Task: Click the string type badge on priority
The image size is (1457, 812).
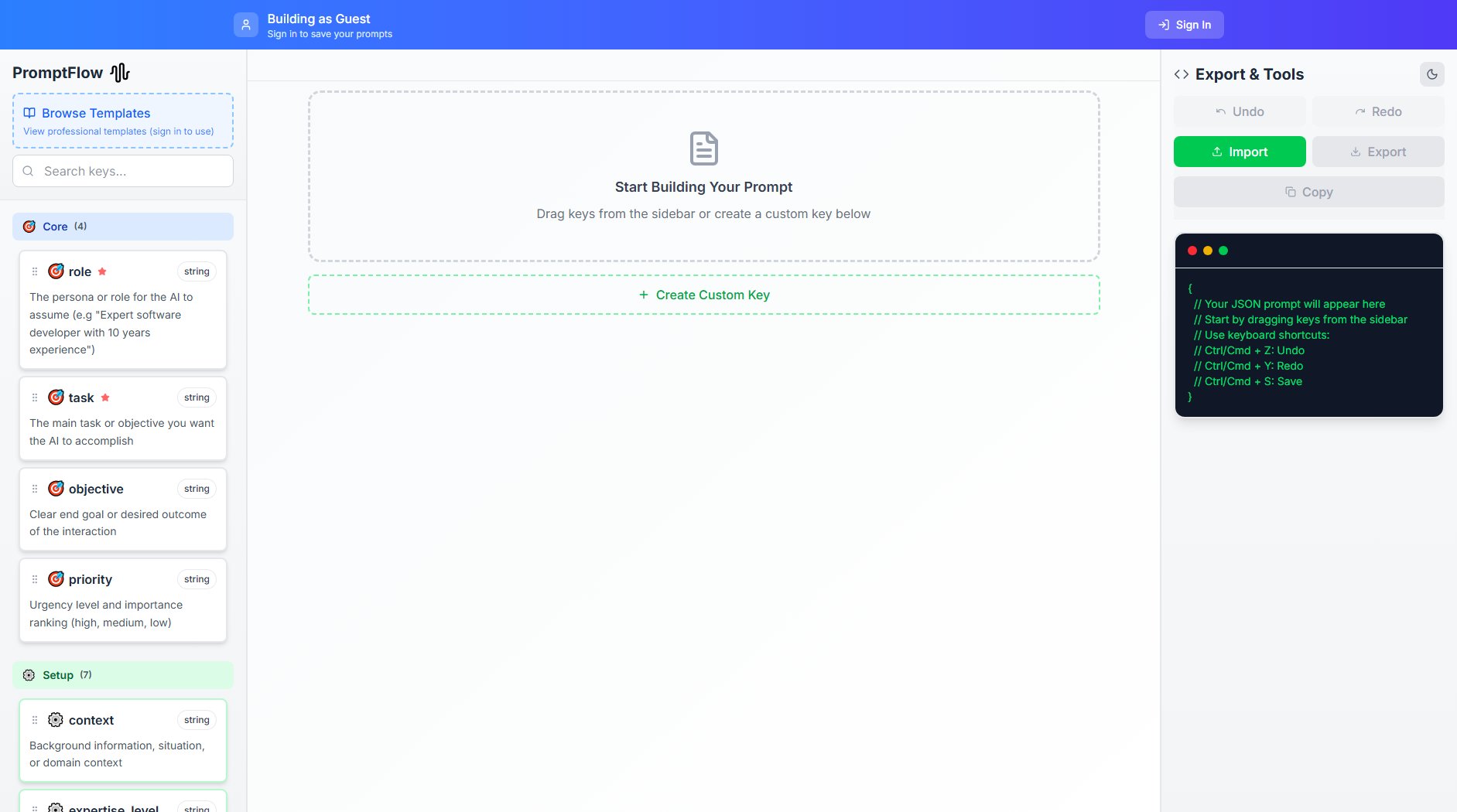Action: click(x=197, y=579)
